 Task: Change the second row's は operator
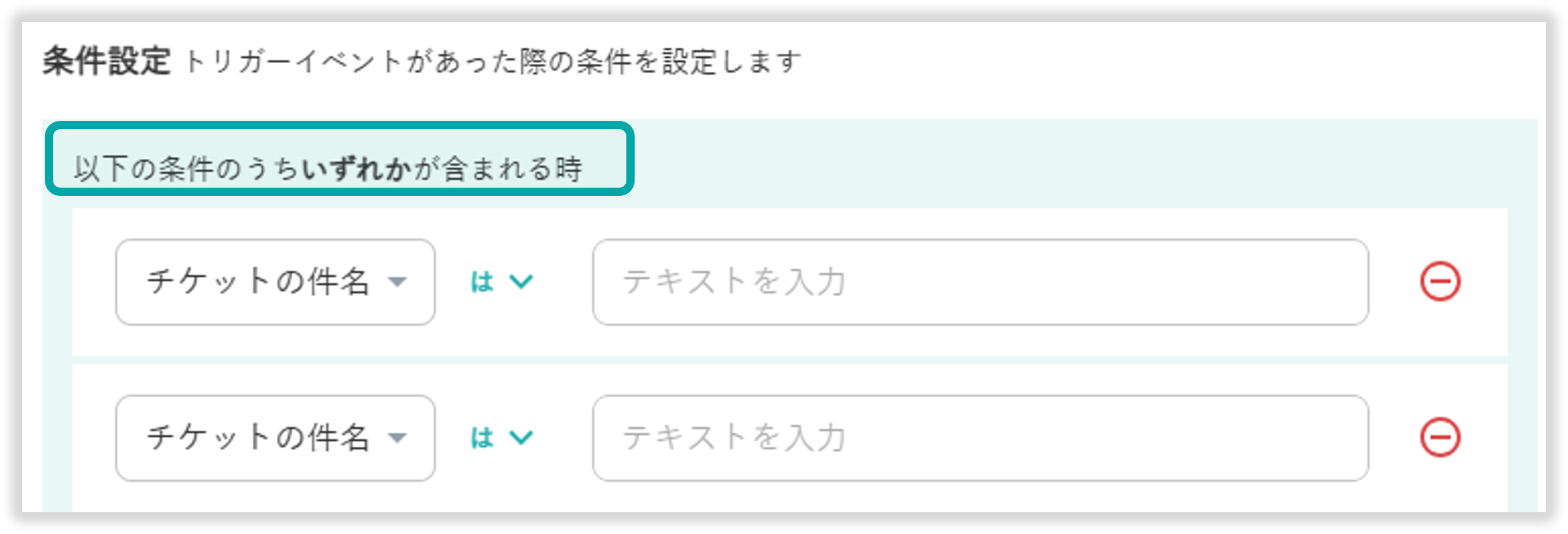(x=501, y=437)
